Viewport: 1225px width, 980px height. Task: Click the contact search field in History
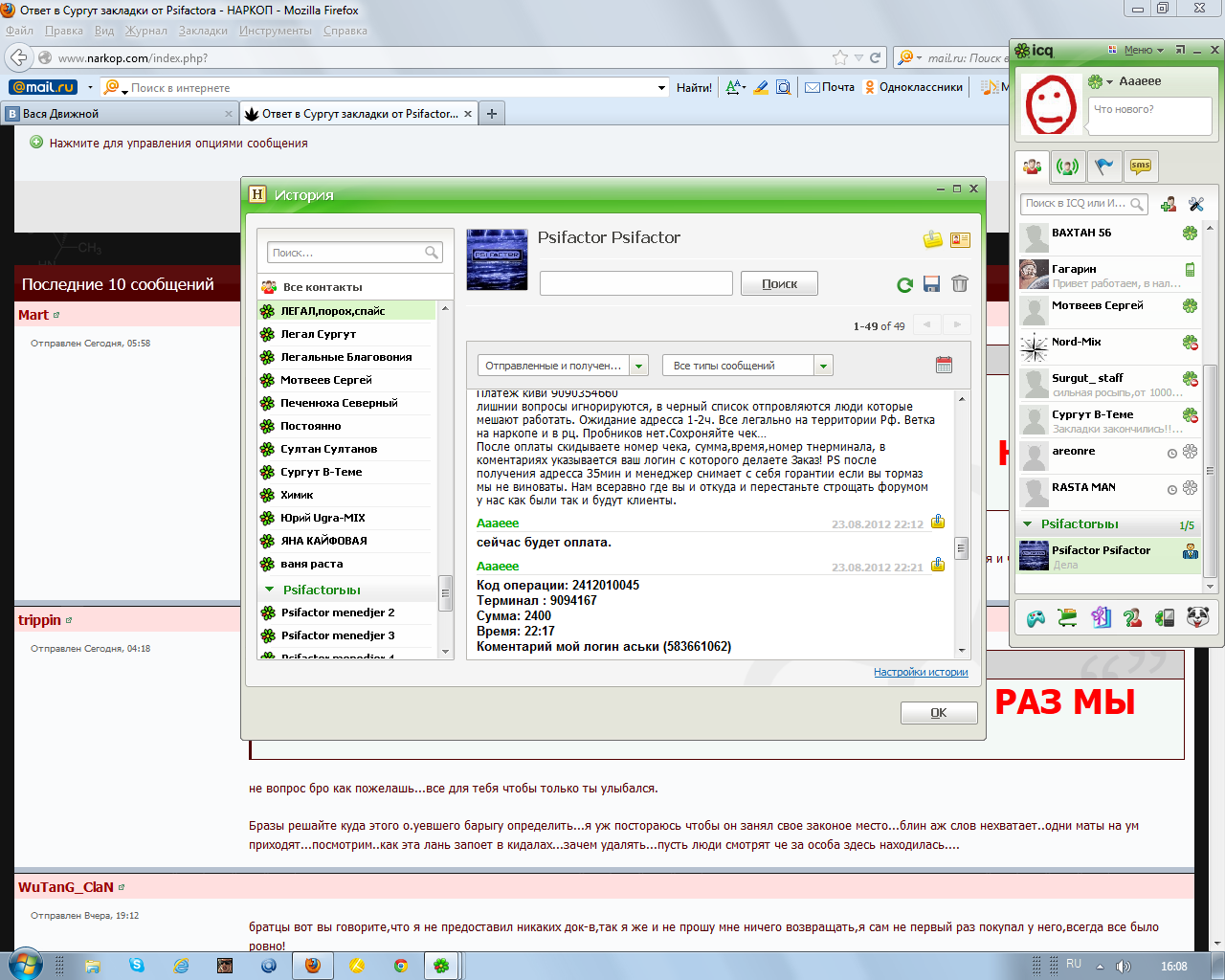click(355, 253)
